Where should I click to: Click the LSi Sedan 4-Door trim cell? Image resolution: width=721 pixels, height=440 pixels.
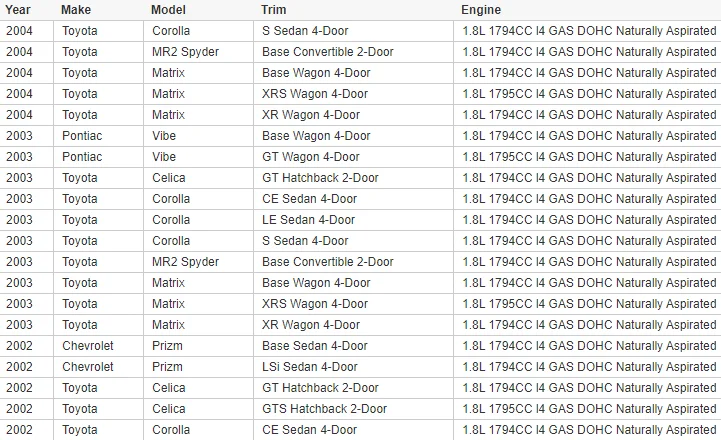tap(309, 367)
